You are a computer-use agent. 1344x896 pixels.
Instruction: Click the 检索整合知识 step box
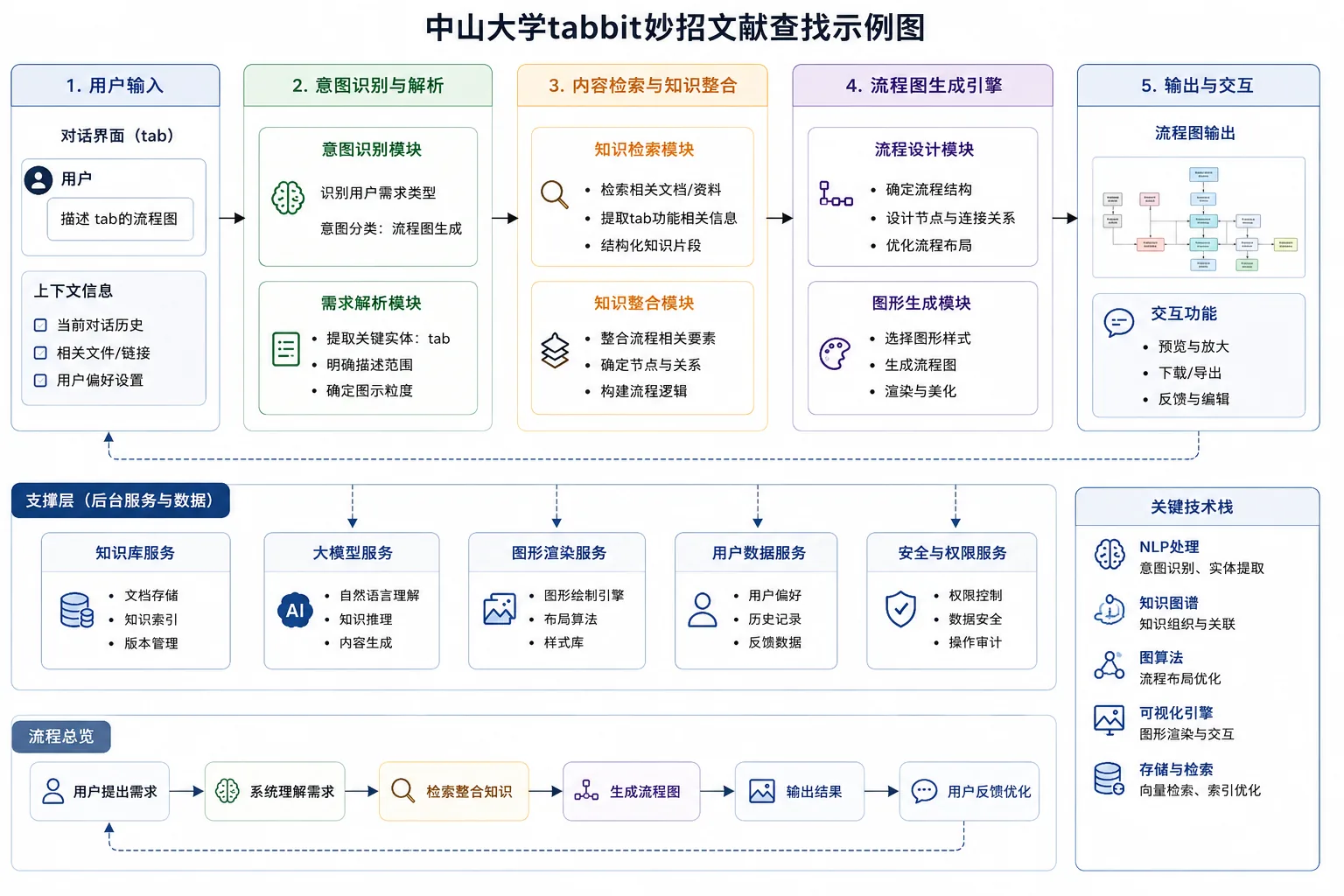point(454,791)
